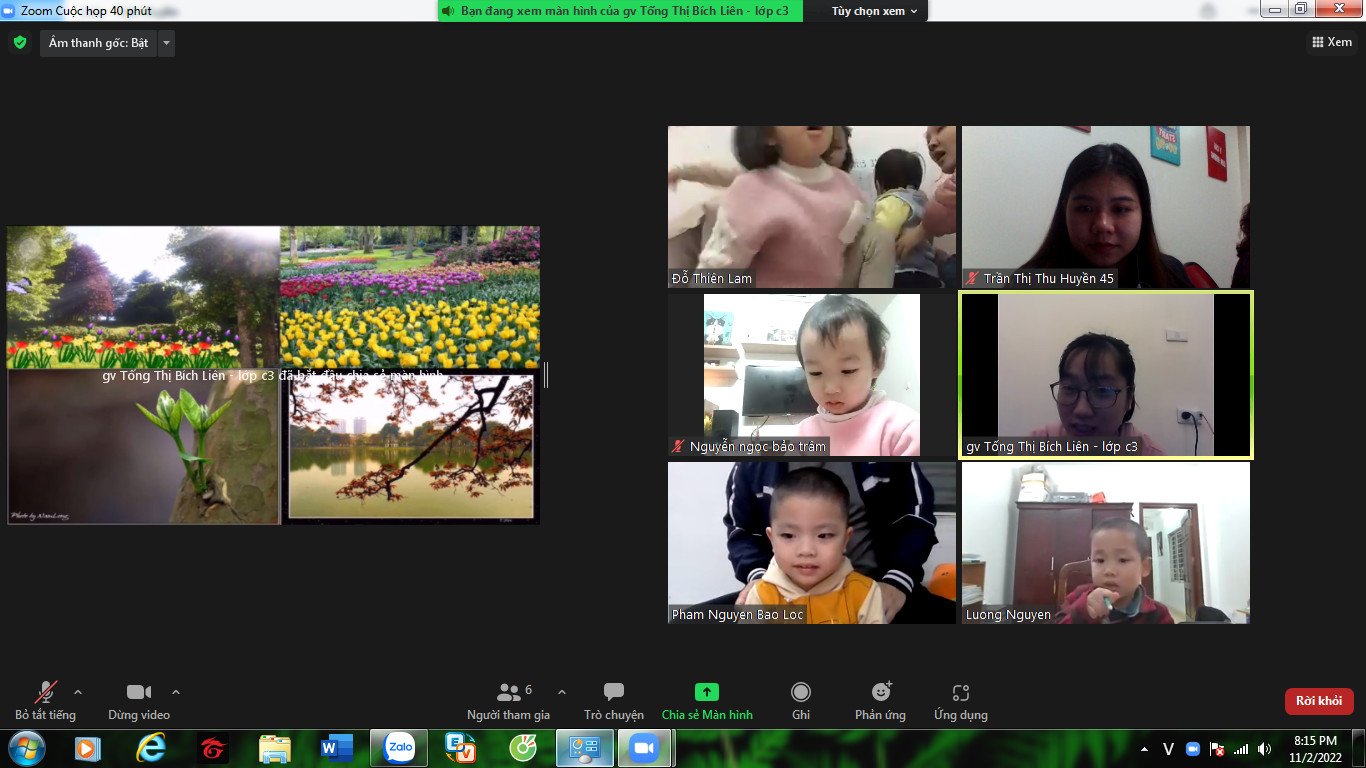Click the green encryption shield icon
The height and width of the screenshot is (768, 1366).
pos(19,43)
